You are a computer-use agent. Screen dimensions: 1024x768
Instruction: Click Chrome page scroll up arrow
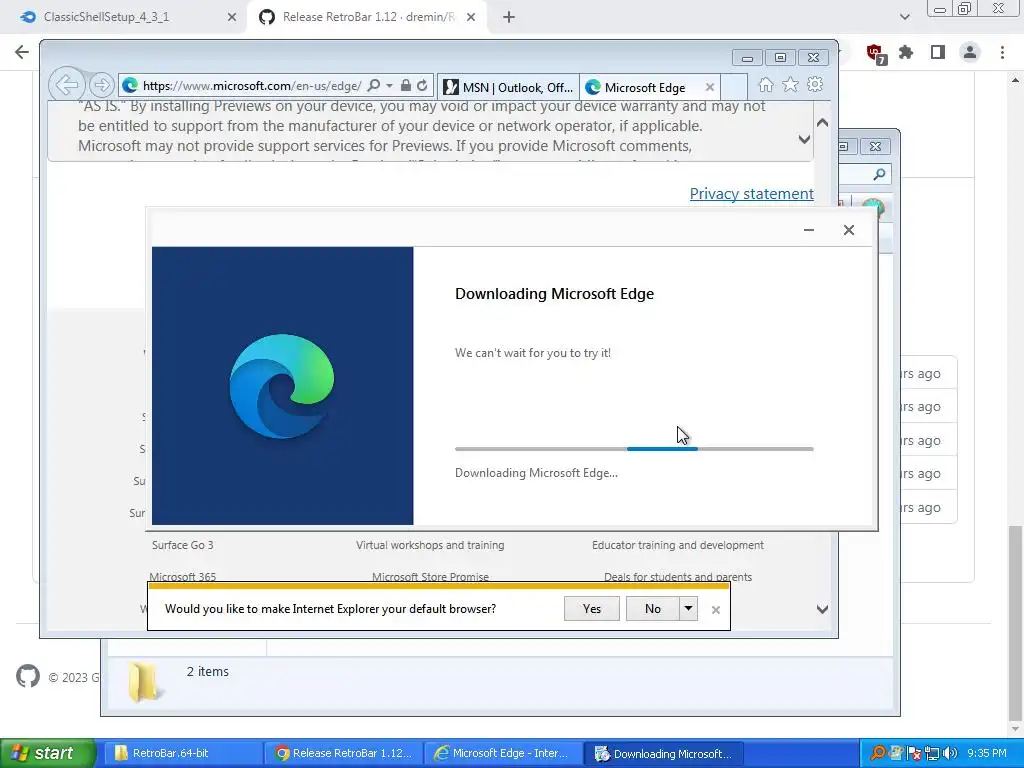pos(1016,80)
